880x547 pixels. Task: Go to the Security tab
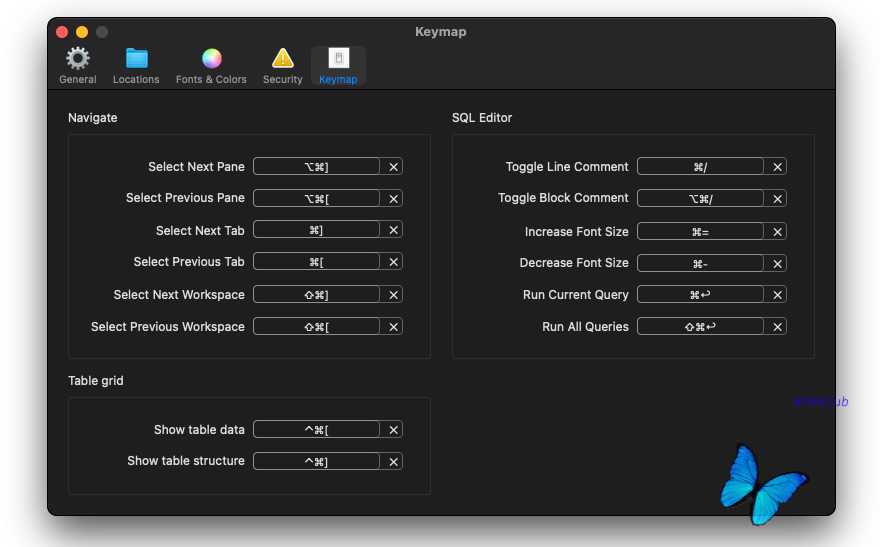point(283,66)
